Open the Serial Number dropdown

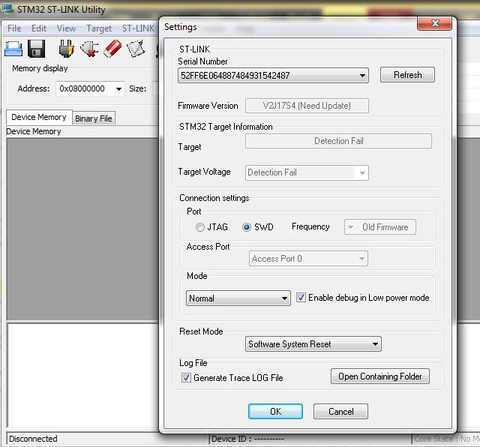click(x=273, y=75)
